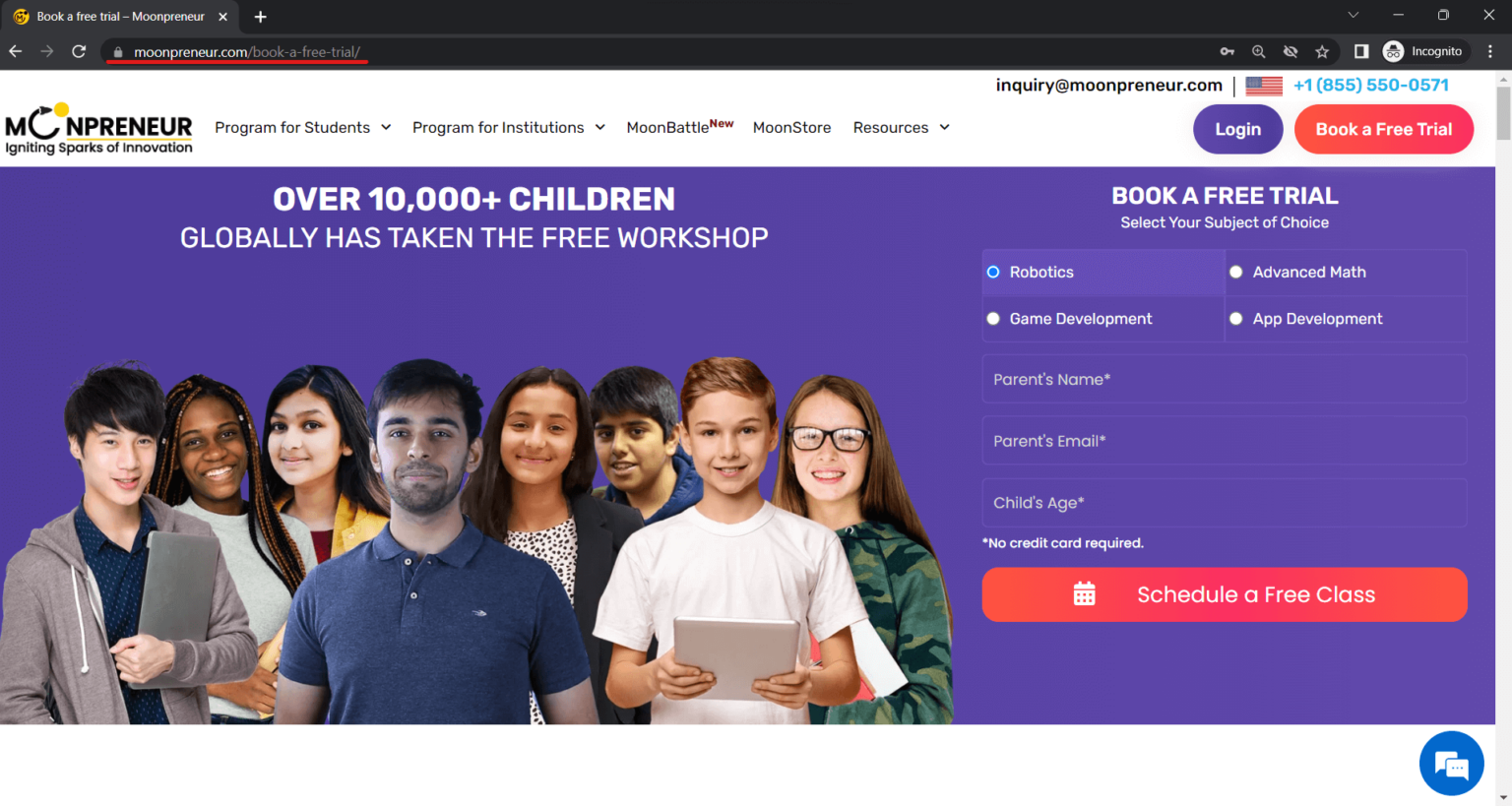Go back with the browser back arrow
1512x806 pixels.
click(16, 51)
